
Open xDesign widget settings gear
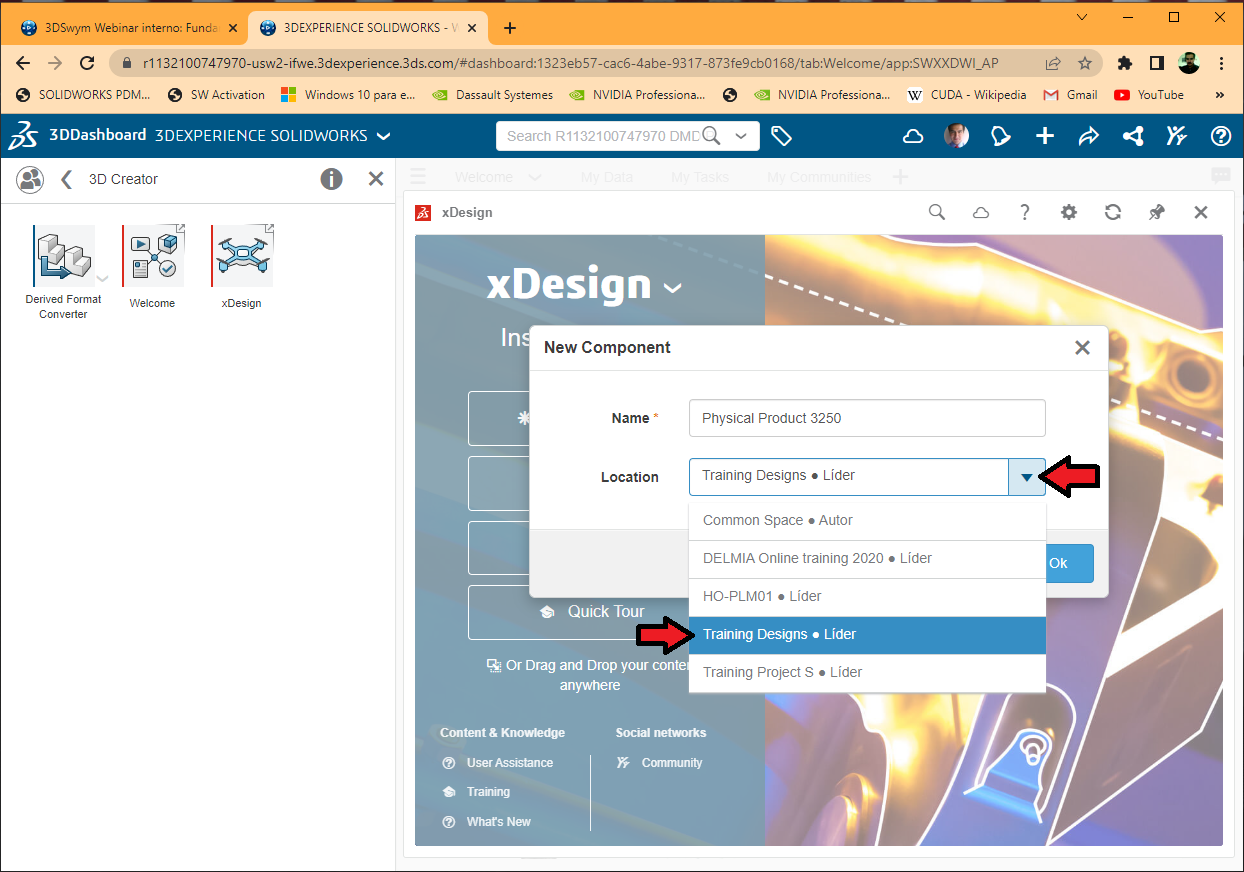click(x=1069, y=212)
